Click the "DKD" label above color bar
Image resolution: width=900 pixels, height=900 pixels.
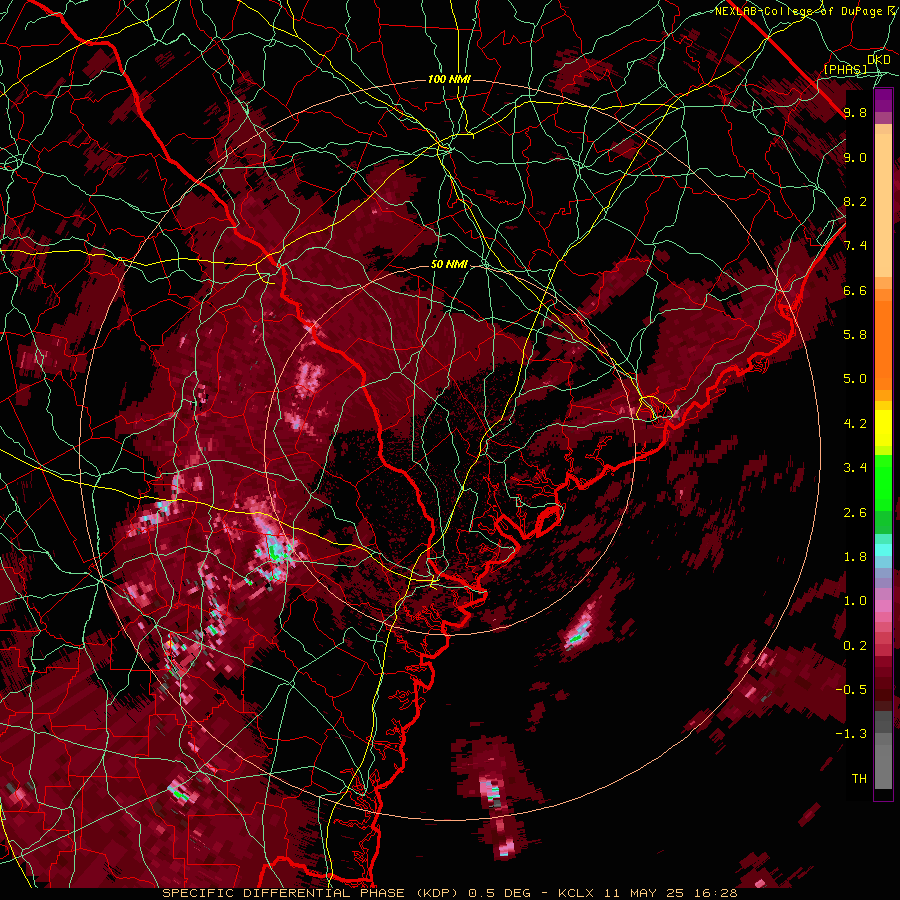[x=879, y=59]
